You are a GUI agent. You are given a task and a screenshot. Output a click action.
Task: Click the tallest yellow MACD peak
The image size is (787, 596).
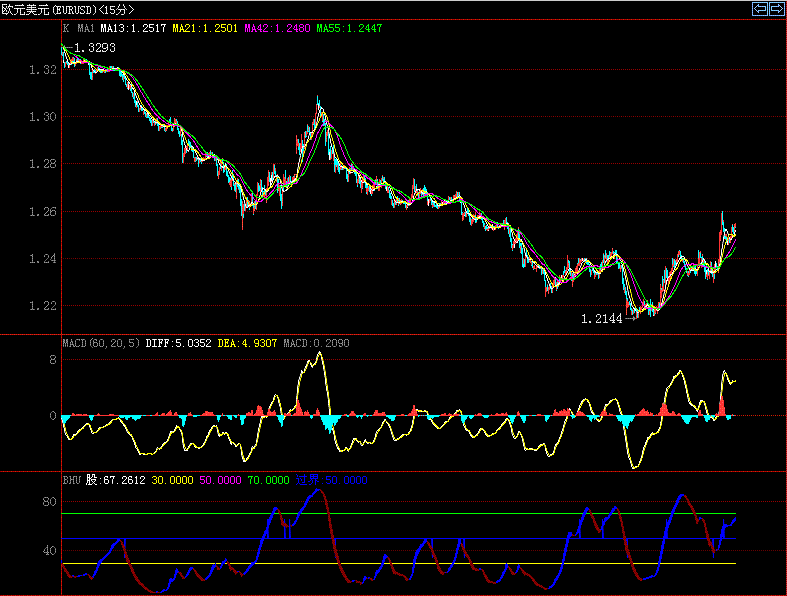319,353
